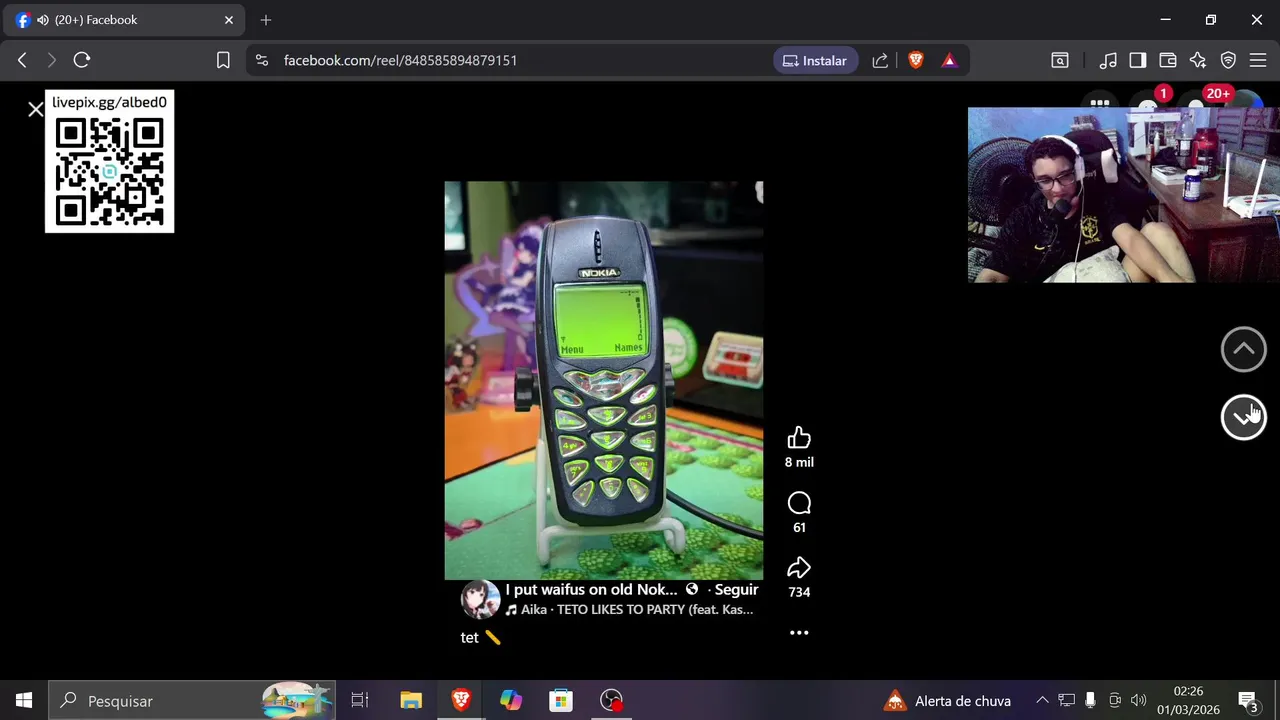
Task: Open the browser hamburger menu
Action: point(1258,60)
